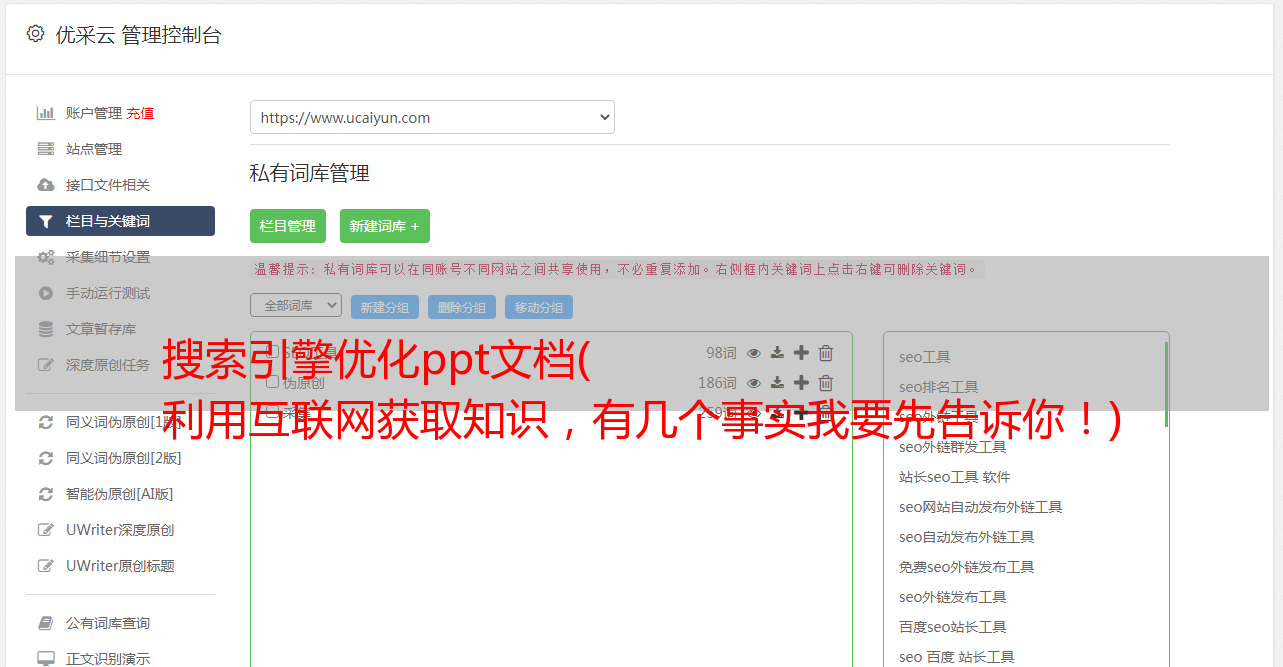Select keyword 百度seo站长工具
This screenshot has width=1283, height=667.
click(952, 627)
